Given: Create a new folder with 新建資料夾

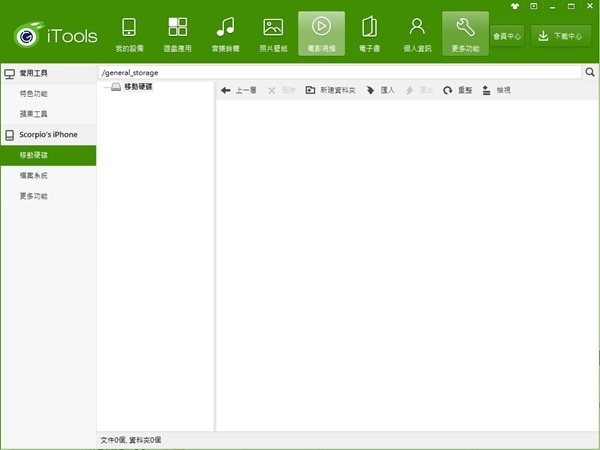Looking at the screenshot, I should click(330, 90).
